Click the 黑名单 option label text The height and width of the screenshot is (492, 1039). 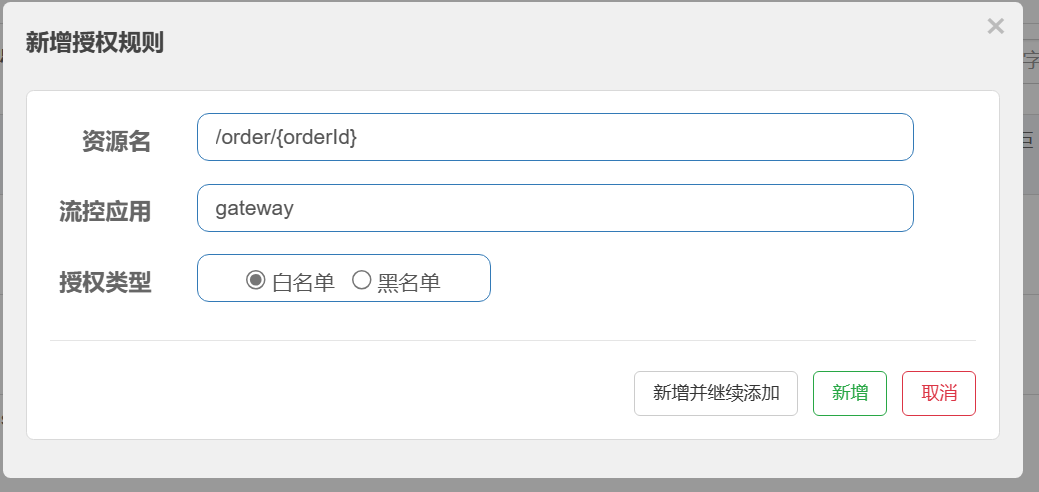tap(409, 283)
